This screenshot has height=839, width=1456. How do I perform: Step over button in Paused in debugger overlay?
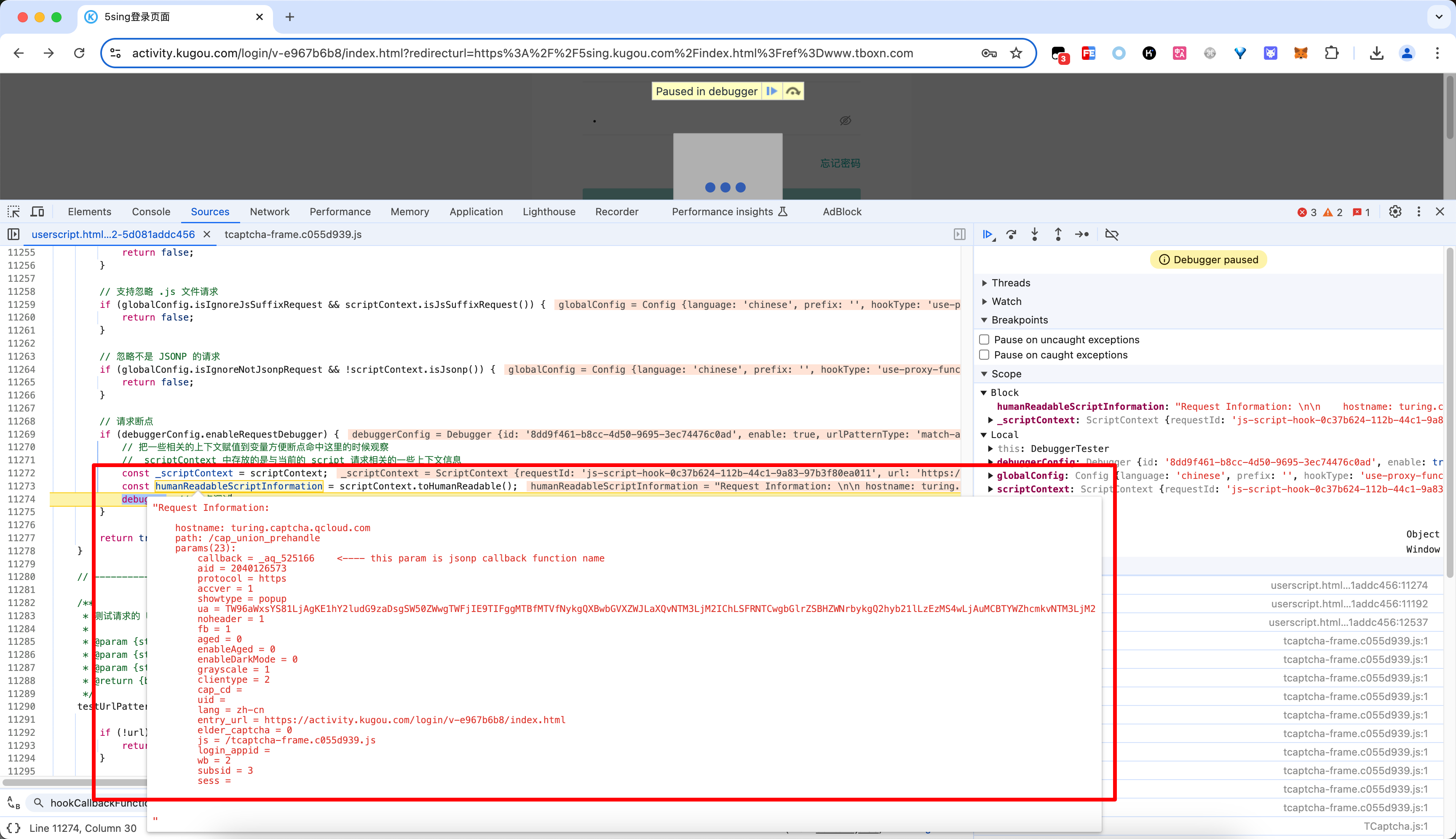coord(793,91)
